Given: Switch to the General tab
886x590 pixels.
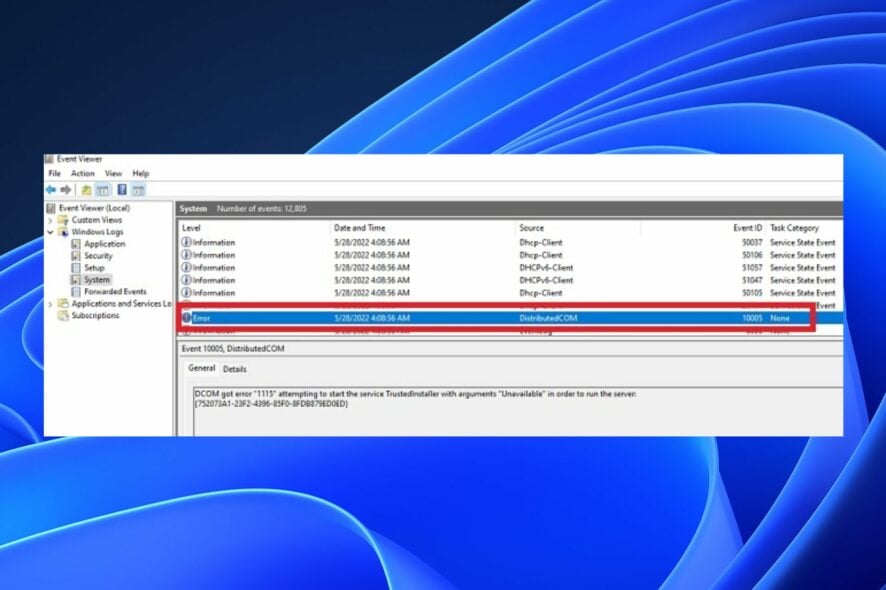Looking at the screenshot, I should tap(202, 368).
